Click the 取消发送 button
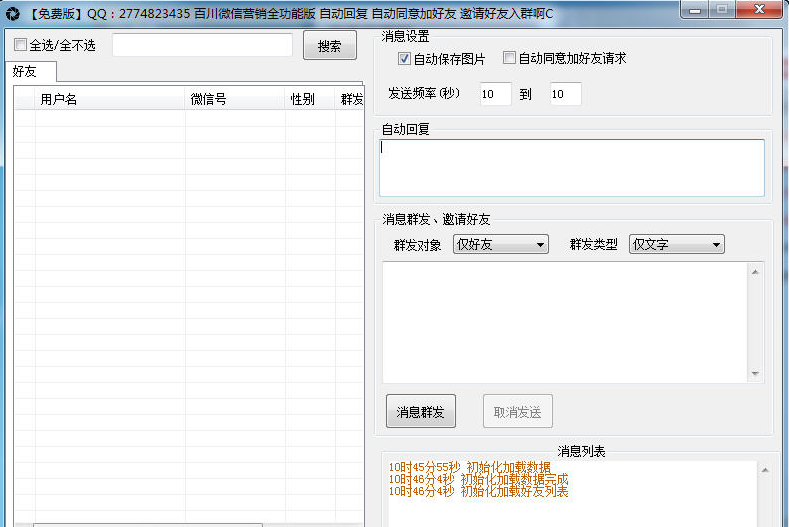Image resolution: width=789 pixels, height=527 pixels. click(518, 411)
